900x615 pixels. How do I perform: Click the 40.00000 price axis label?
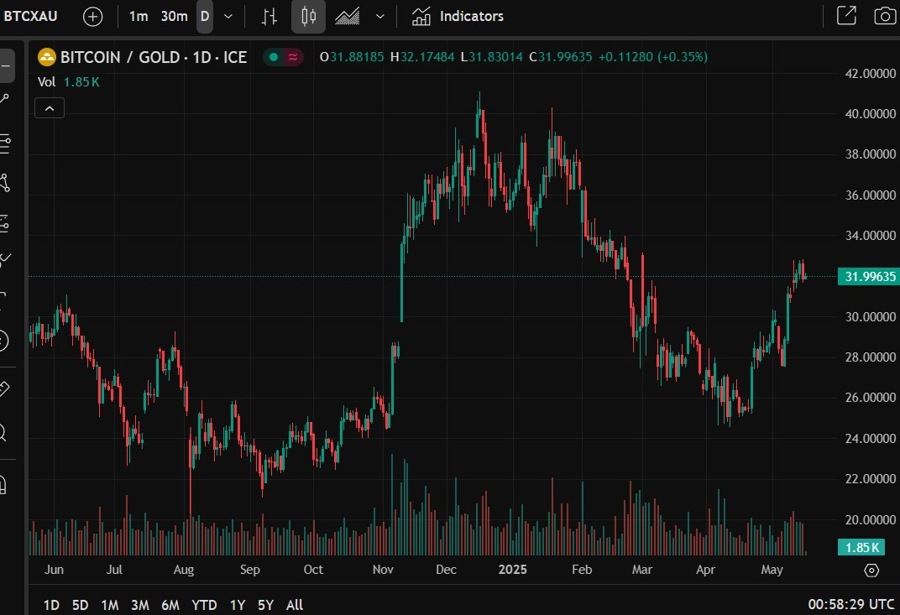870,114
